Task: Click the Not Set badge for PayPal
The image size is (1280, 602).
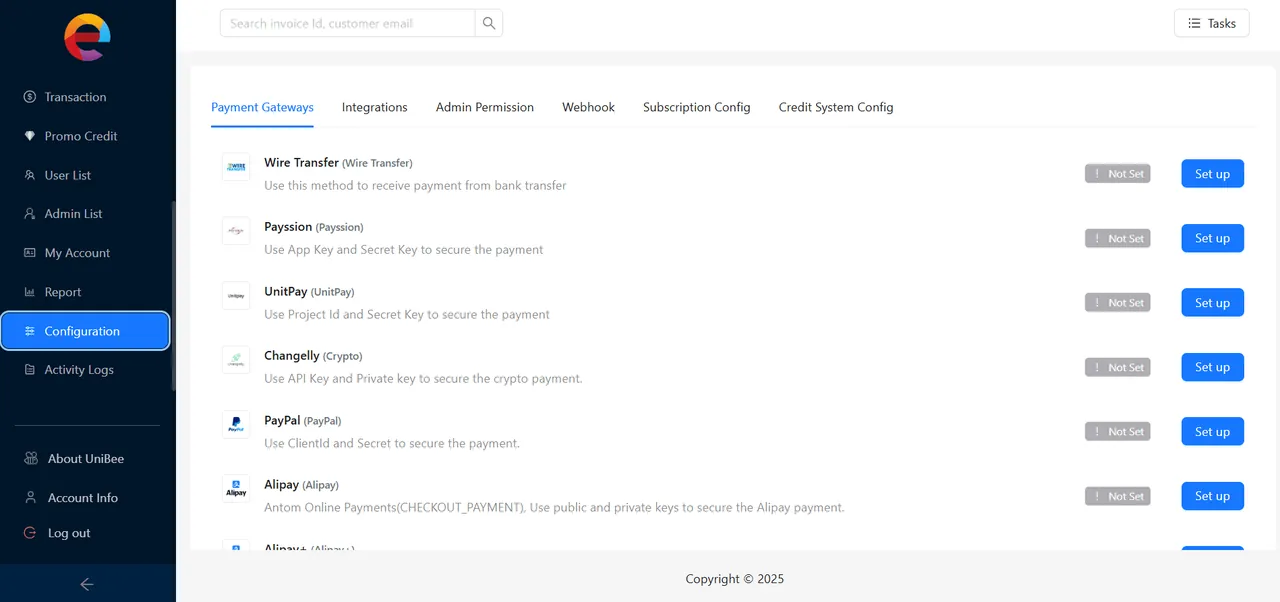Action: pos(1118,432)
